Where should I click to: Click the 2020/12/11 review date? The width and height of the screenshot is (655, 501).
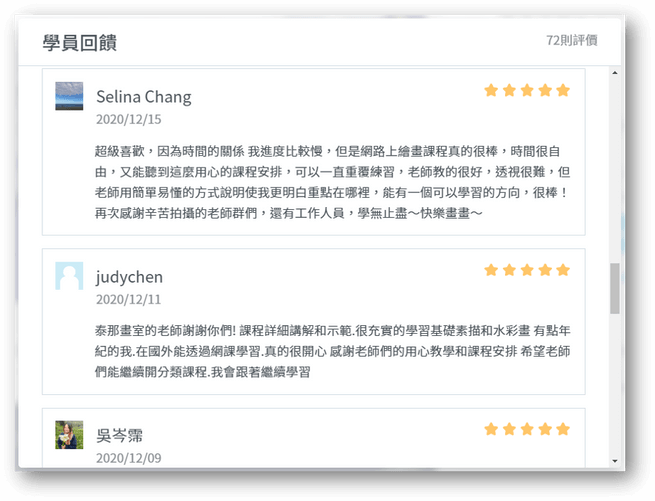(128, 299)
